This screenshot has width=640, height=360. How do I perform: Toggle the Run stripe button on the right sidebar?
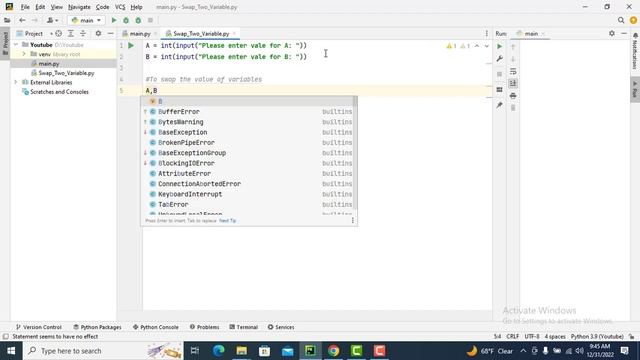click(635, 90)
